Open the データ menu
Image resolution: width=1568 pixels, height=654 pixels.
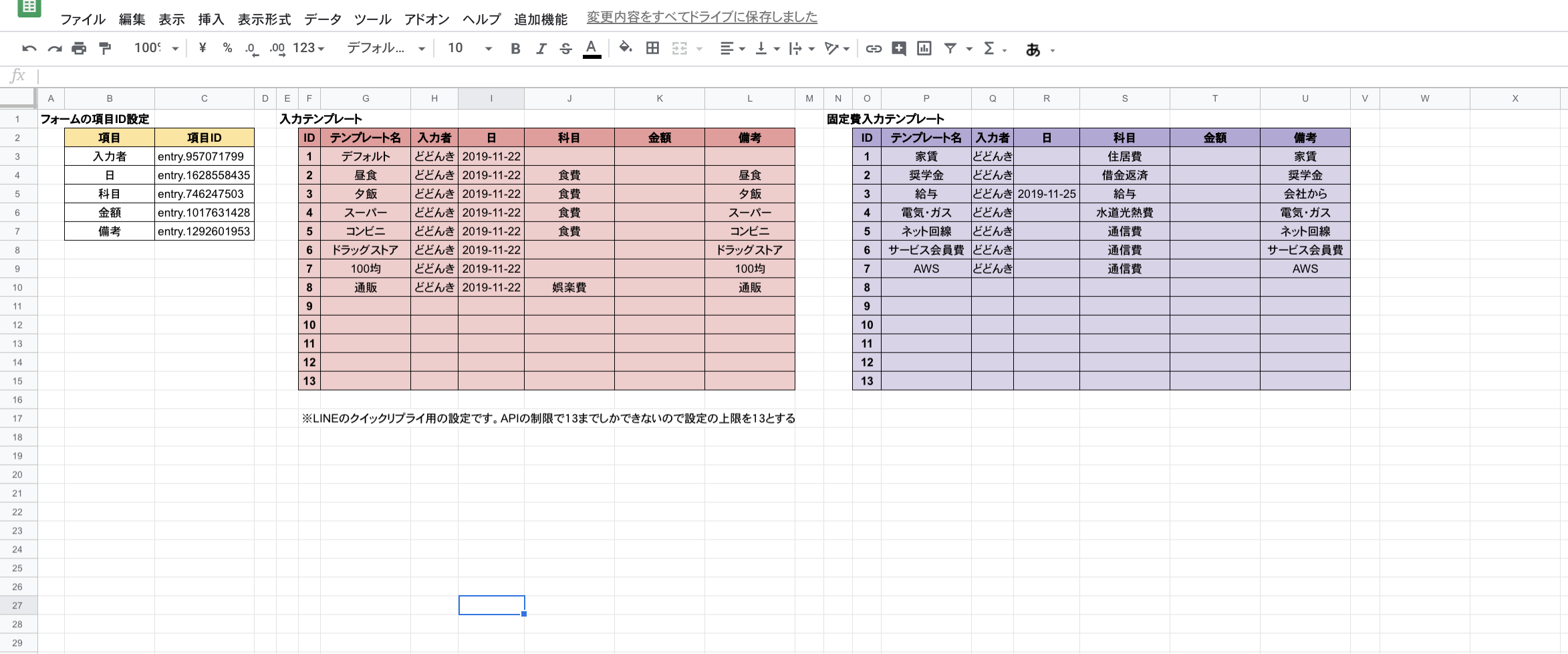tap(321, 19)
